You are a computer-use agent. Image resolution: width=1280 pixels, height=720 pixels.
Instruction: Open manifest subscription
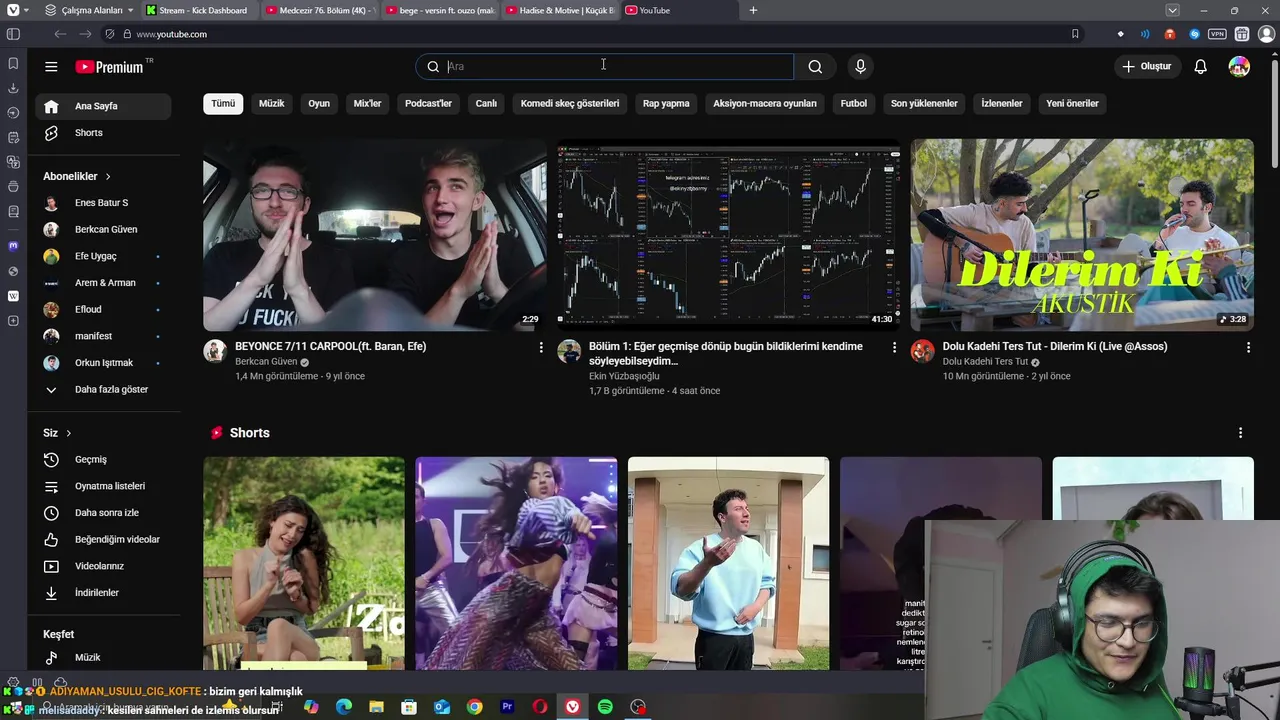point(103,337)
